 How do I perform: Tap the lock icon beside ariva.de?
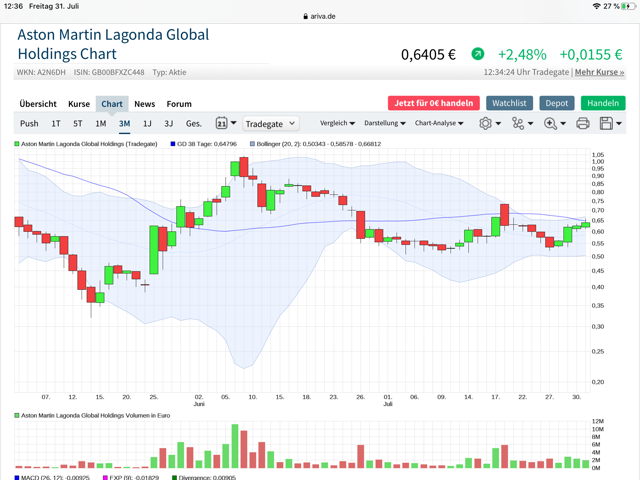coord(305,16)
